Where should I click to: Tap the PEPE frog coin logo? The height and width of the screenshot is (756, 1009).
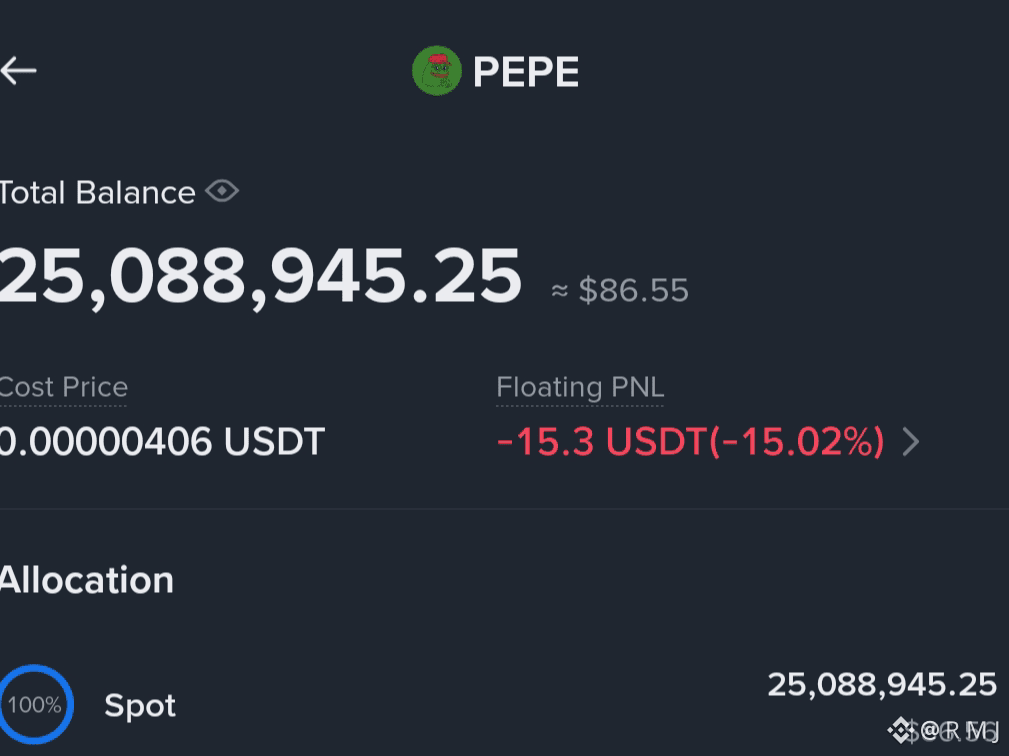coord(437,71)
